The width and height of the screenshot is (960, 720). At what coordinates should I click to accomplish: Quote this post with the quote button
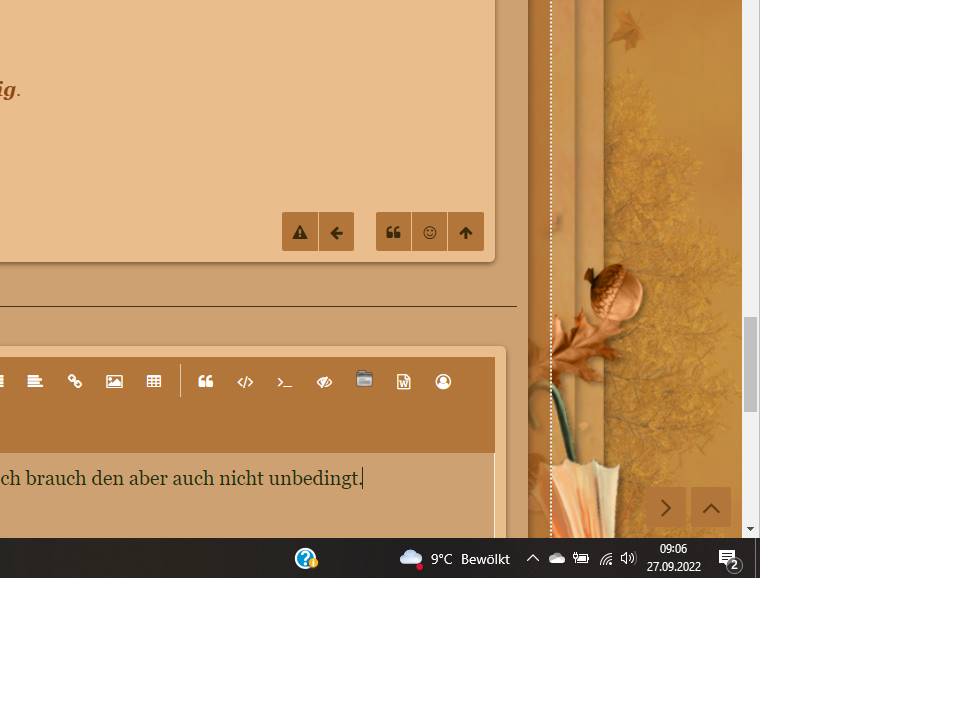point(393,232)
